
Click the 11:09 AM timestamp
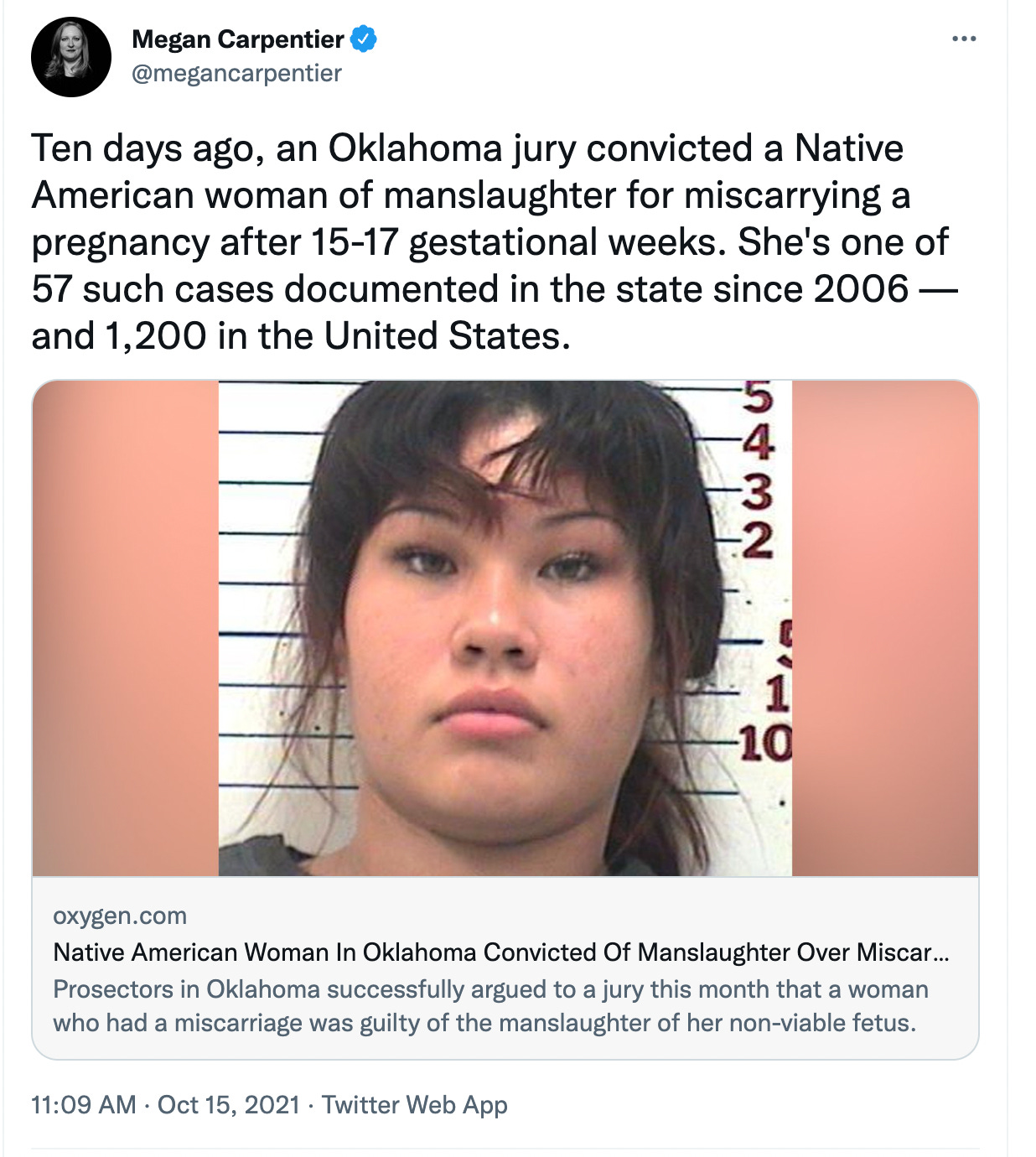83,1104
